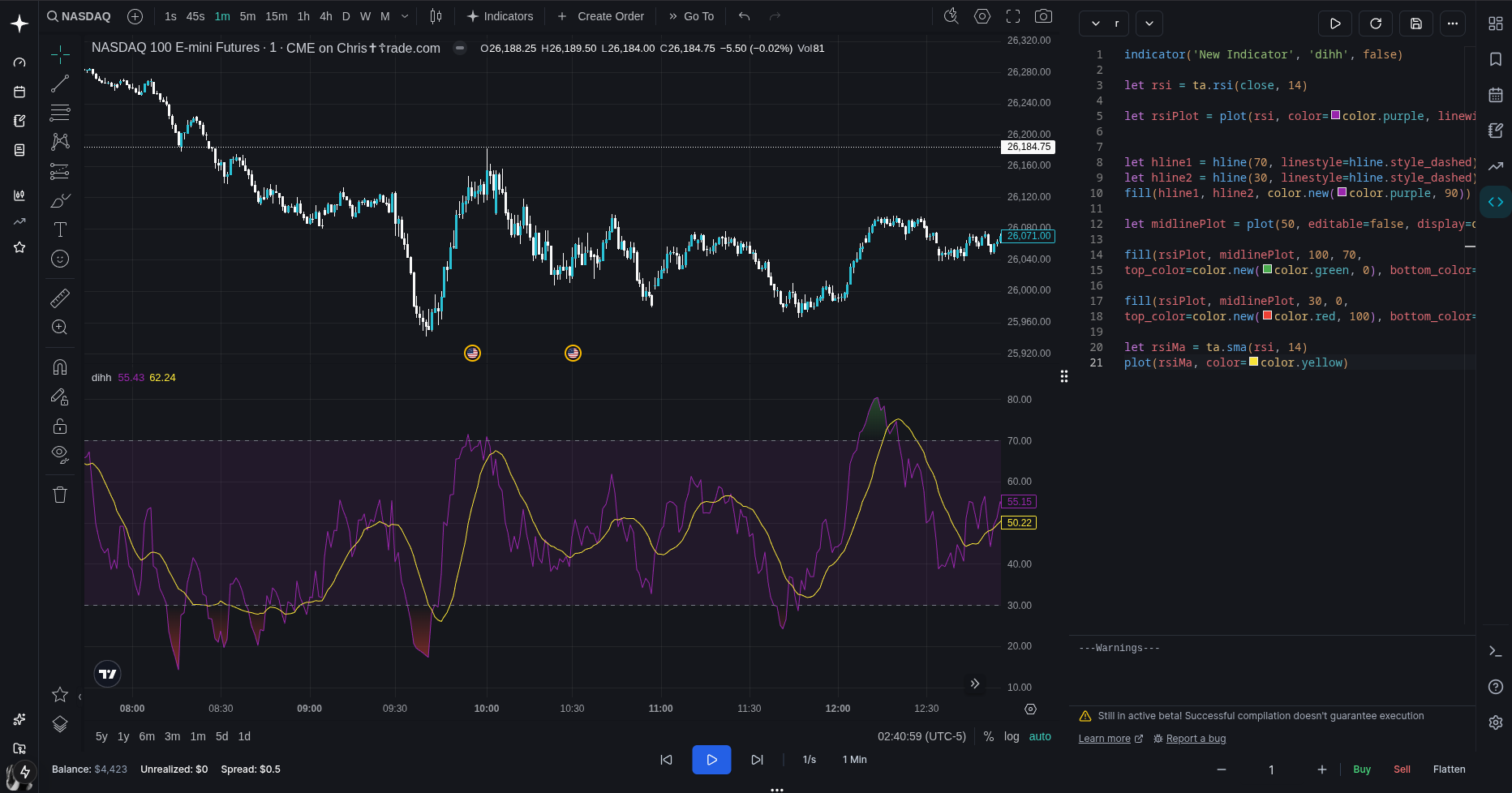This screenshot has width=1512, height=793.
Task: Toggle the magnet snap mode
Action: 60,367
